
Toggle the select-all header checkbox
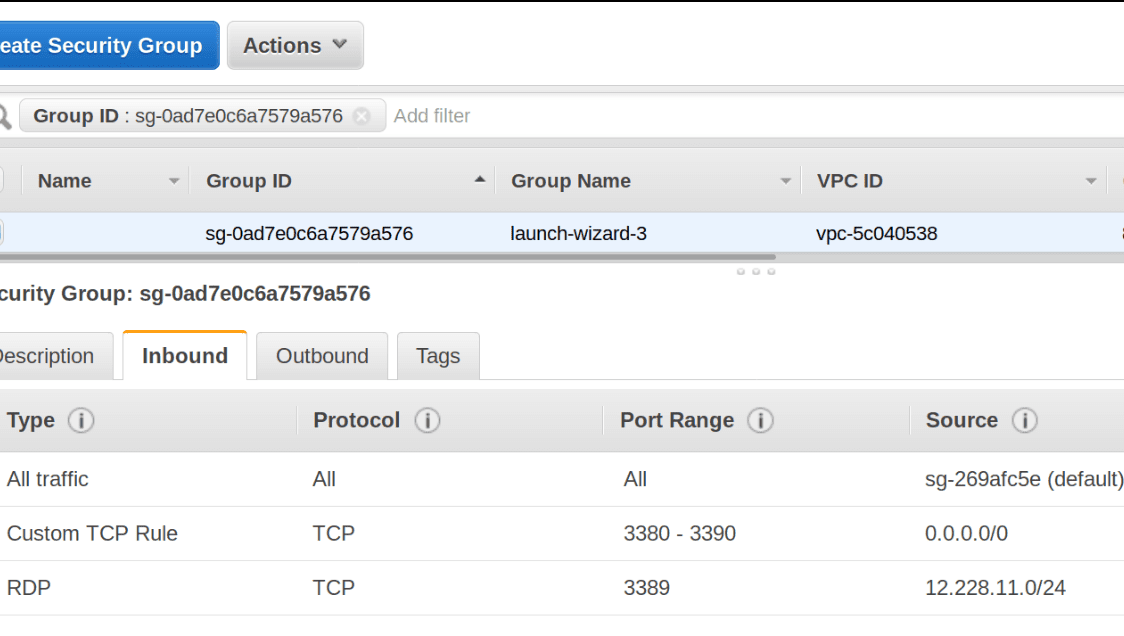1,181
